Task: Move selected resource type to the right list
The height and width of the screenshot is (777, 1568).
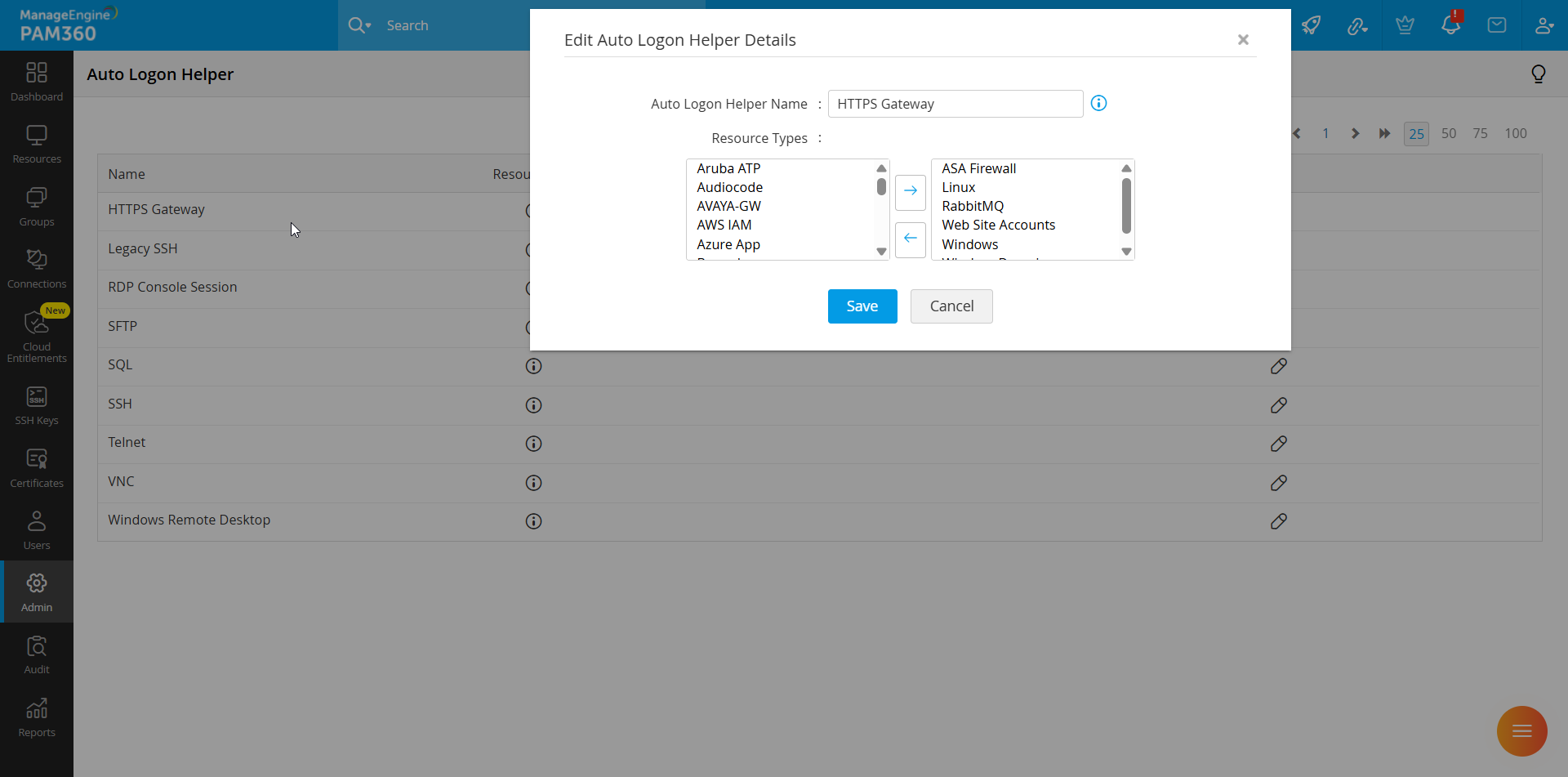Action: [x=911, y=191]
